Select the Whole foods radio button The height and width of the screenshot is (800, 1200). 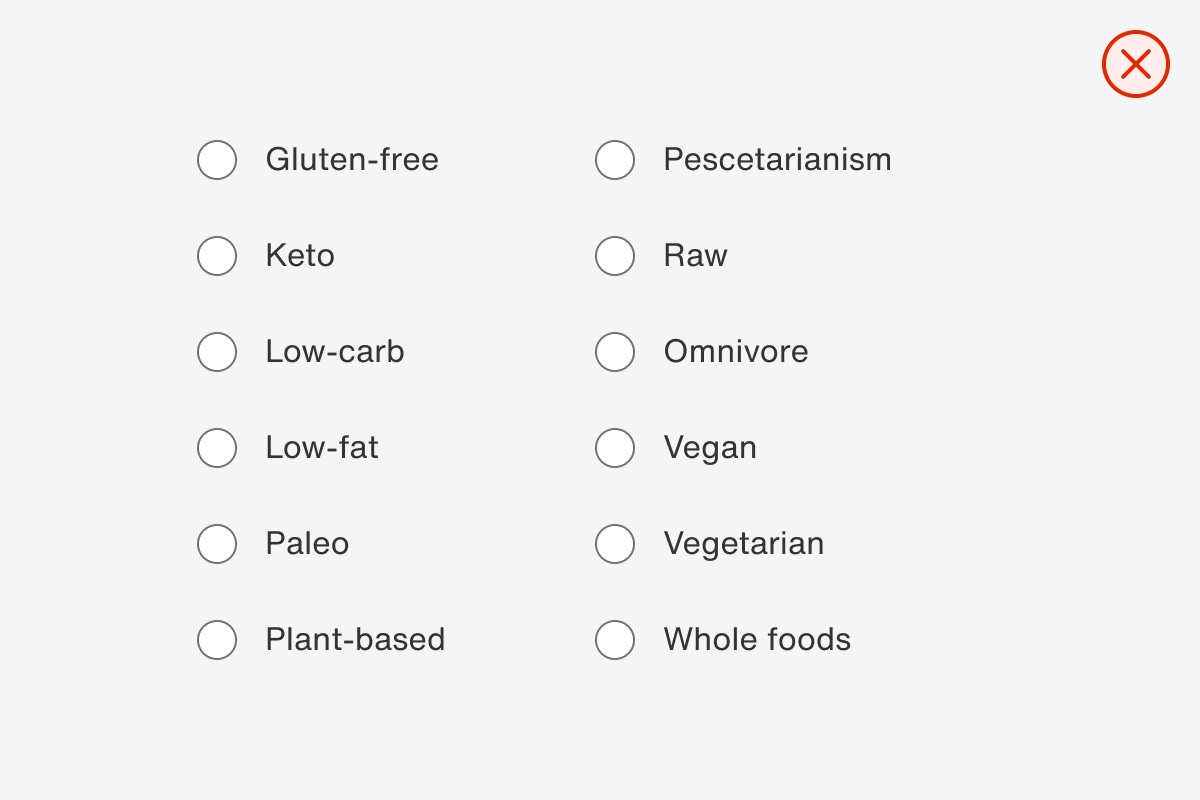[x=615, y=640]
